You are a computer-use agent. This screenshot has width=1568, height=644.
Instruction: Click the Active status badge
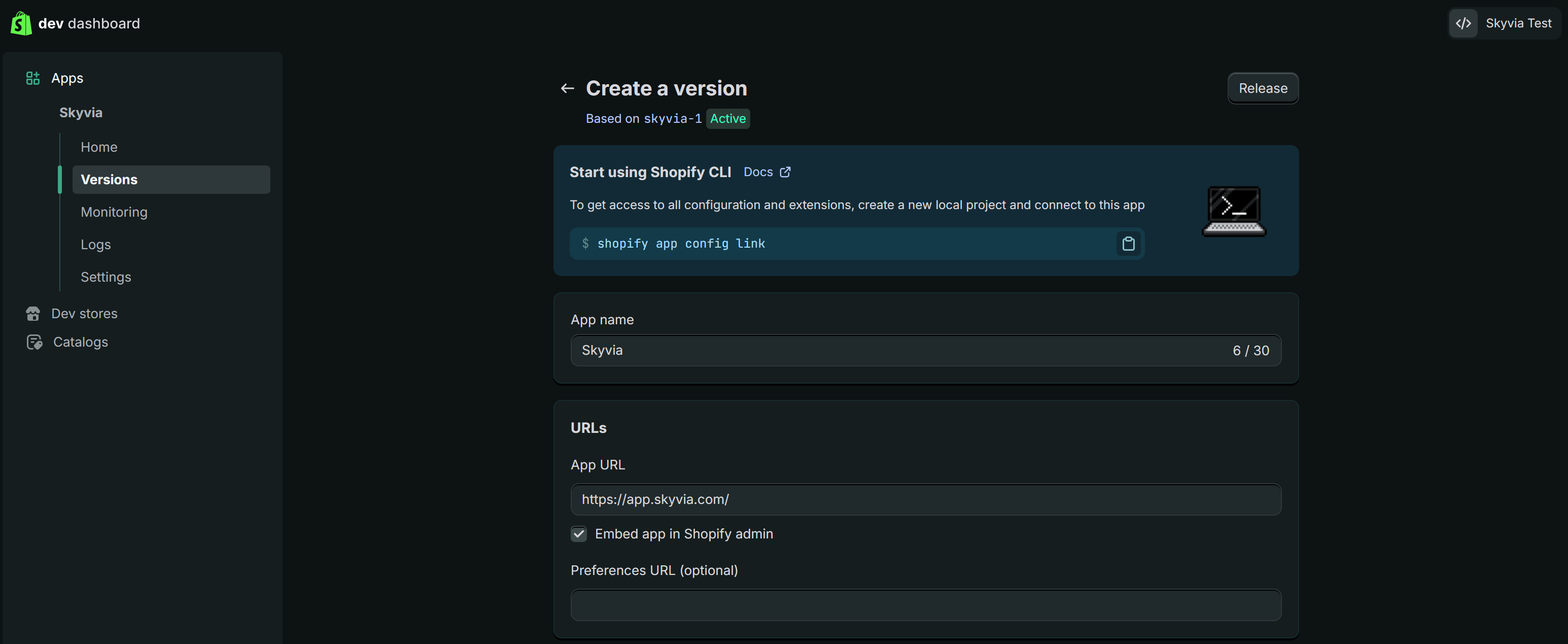click(728, 118)
